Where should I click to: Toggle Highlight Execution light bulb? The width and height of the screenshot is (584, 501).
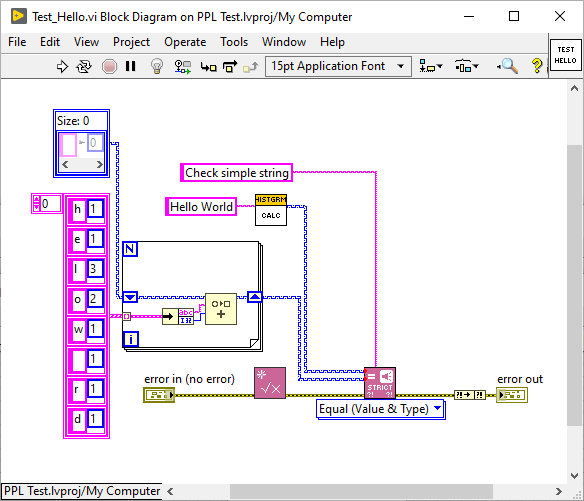pos(157,67)
